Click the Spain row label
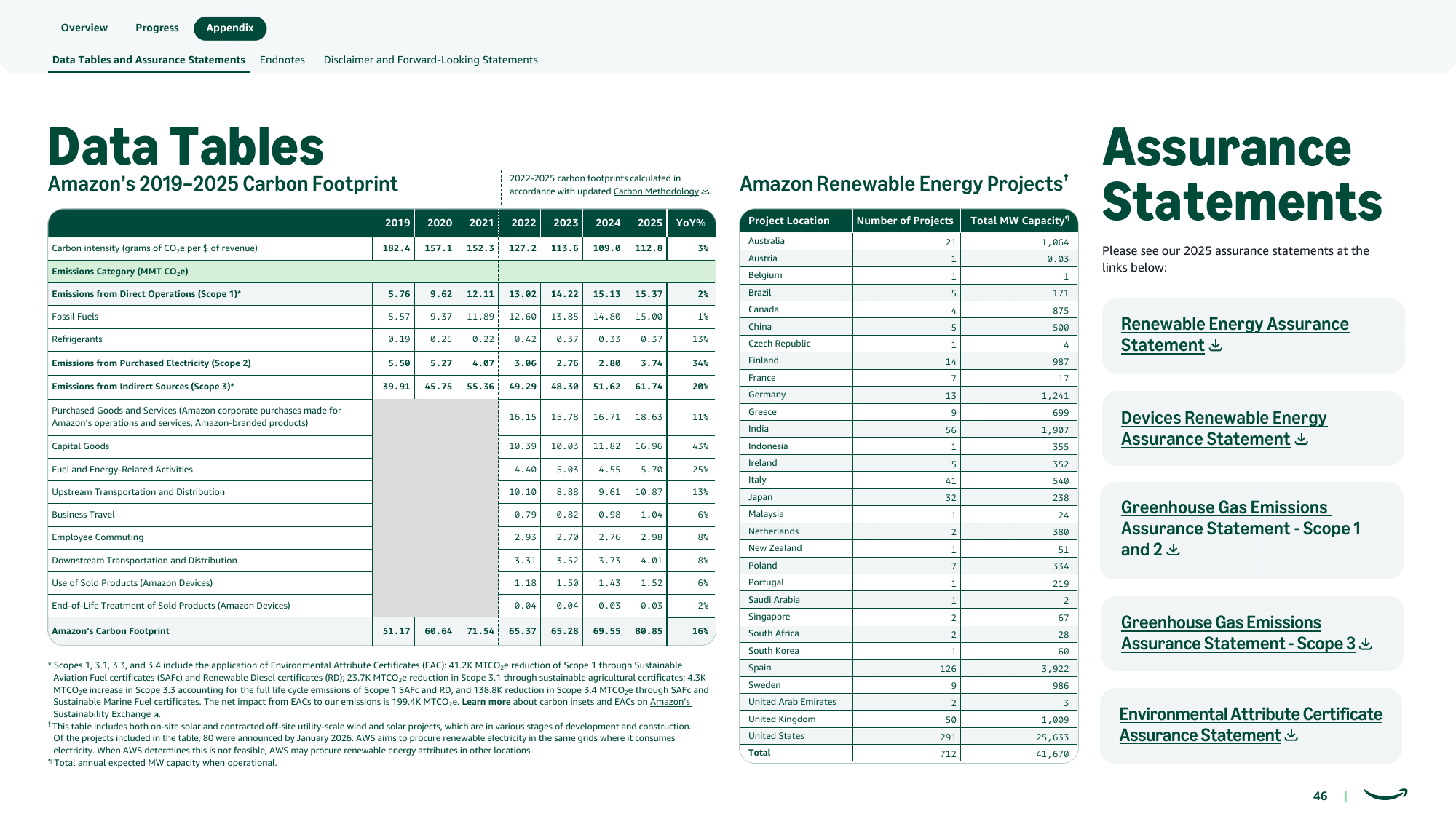Viewport: 1456px width, 819px height. pos(759,668)
